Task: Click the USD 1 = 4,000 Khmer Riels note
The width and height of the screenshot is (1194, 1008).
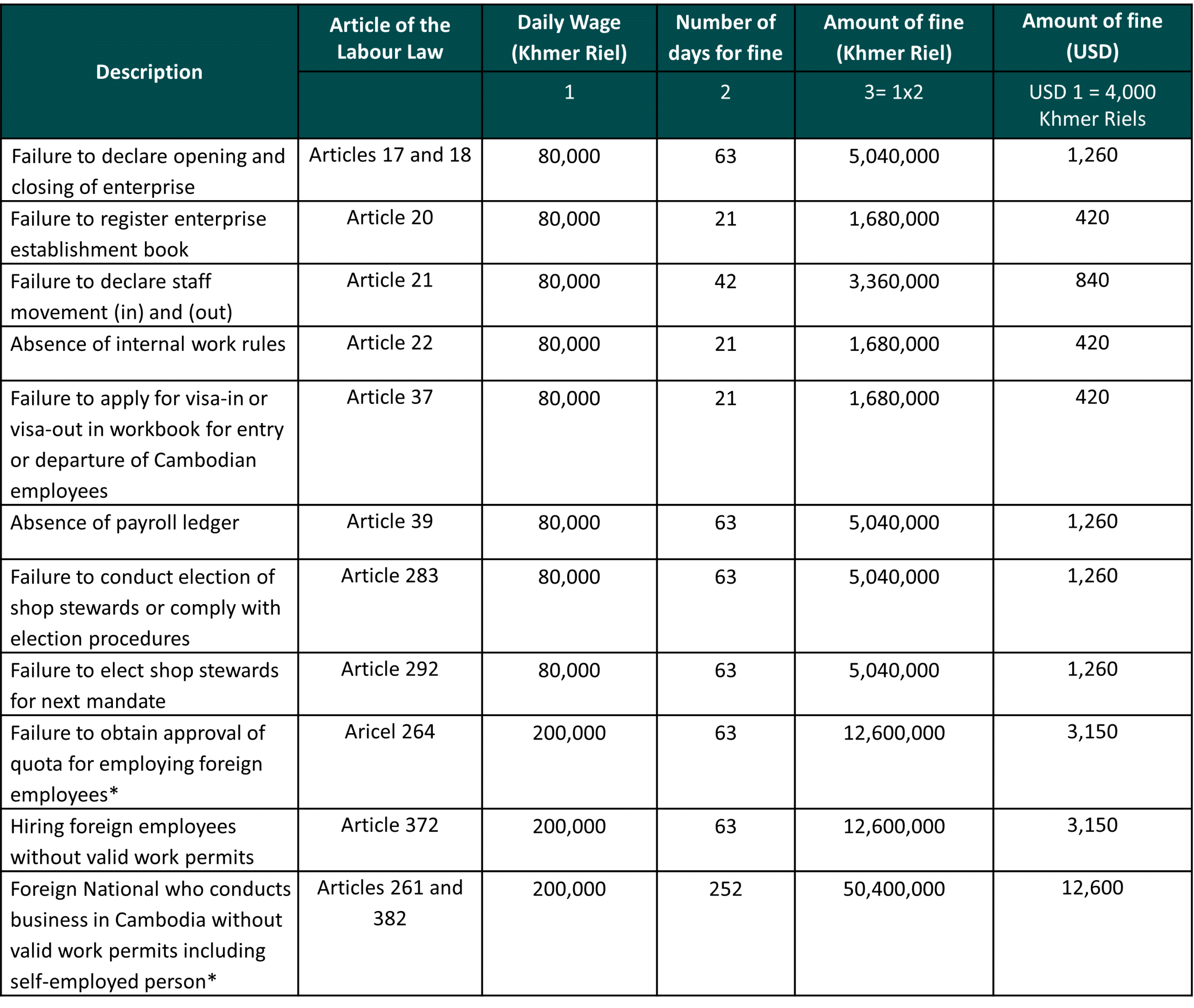Action: click(x=1092, y=105)
